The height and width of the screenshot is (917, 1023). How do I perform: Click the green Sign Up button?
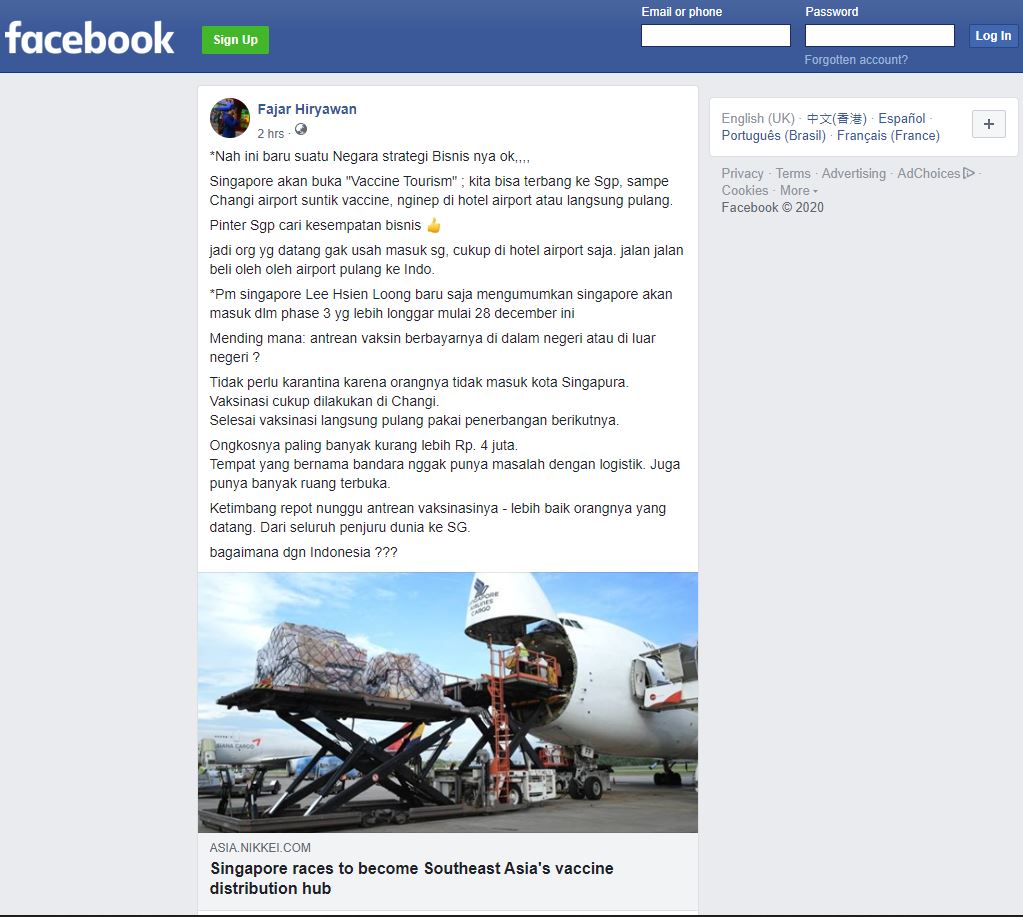[x=236, y=40]
